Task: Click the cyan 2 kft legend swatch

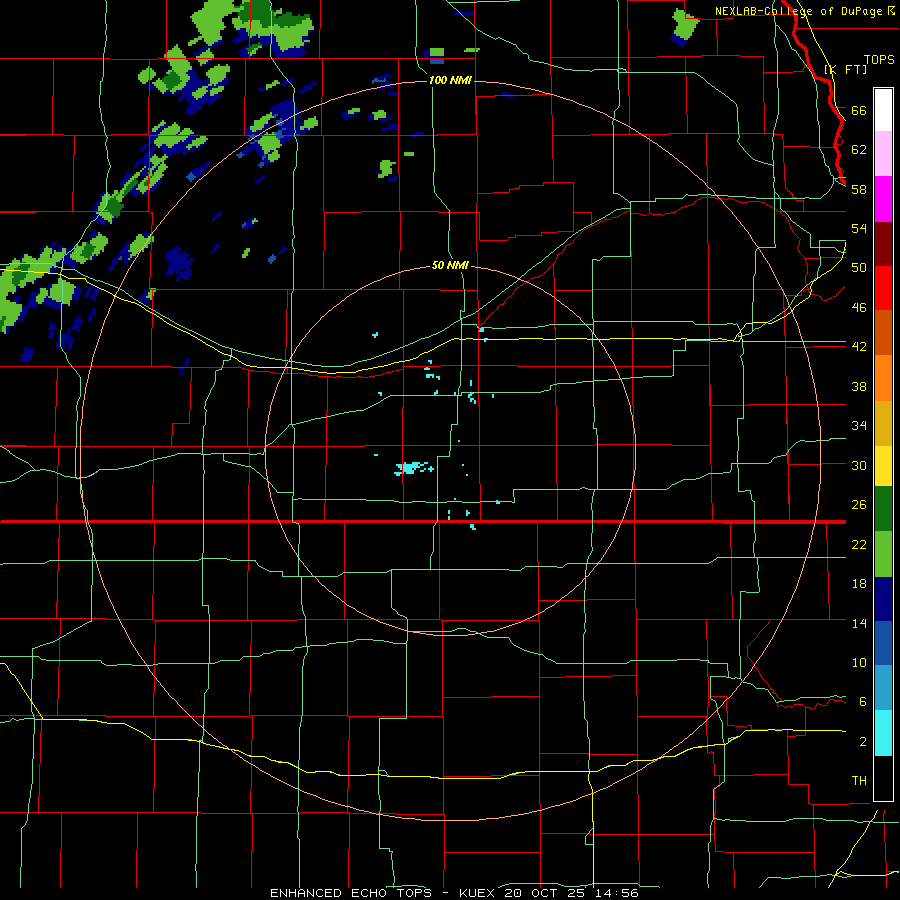Action: click(883, 733)
